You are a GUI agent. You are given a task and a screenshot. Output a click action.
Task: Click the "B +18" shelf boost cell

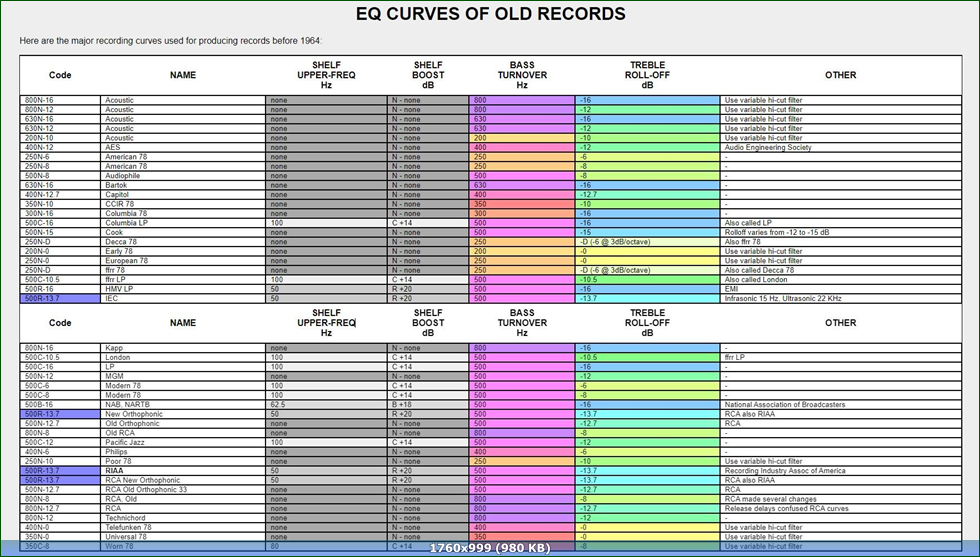[x=428, y=404]
